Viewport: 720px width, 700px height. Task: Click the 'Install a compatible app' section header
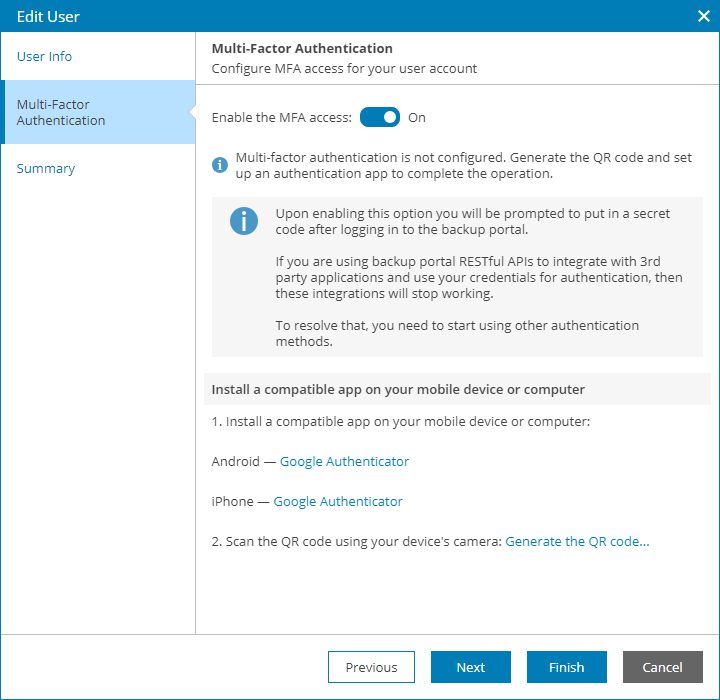398,389
